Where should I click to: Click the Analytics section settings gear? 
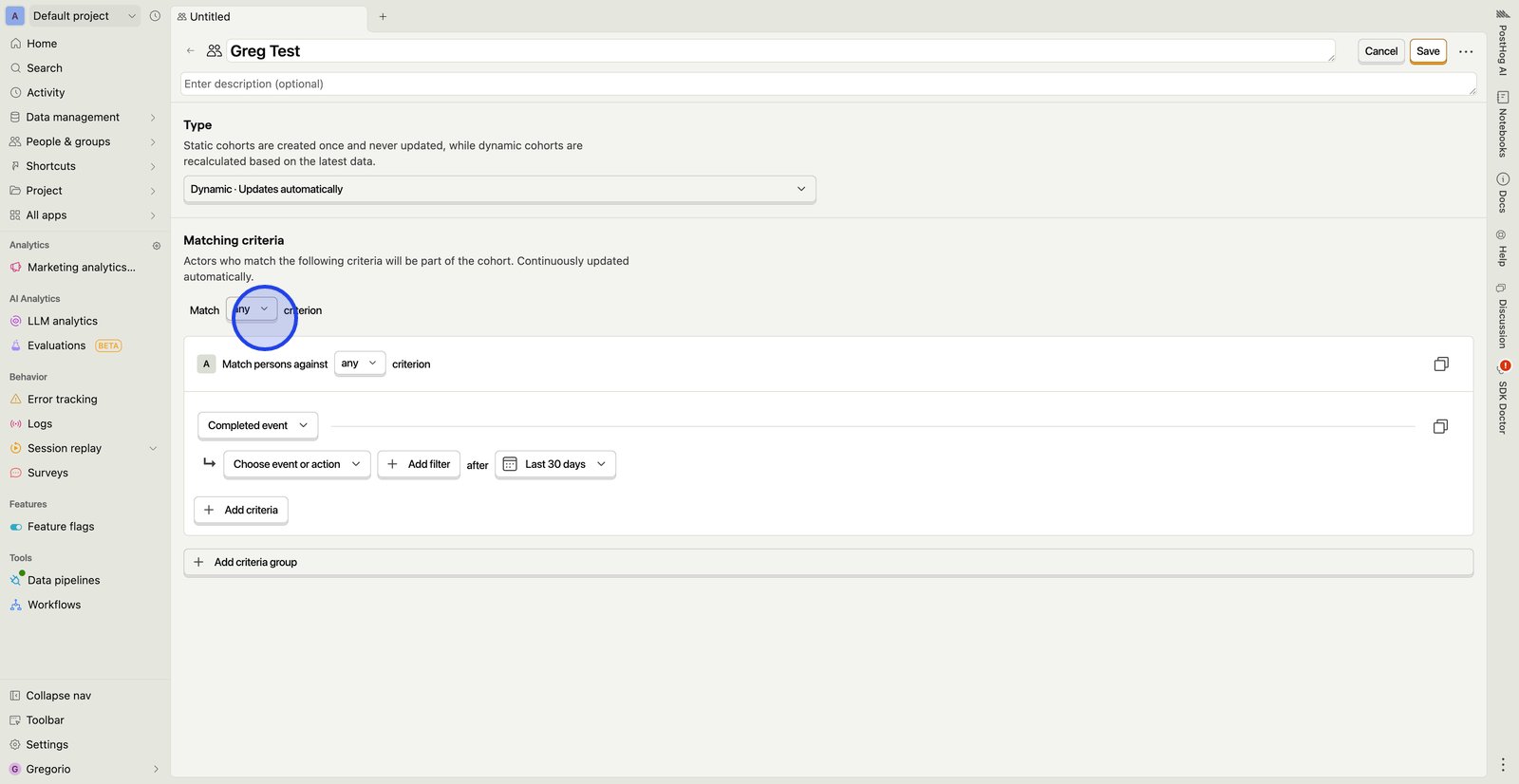click(157, 246)
